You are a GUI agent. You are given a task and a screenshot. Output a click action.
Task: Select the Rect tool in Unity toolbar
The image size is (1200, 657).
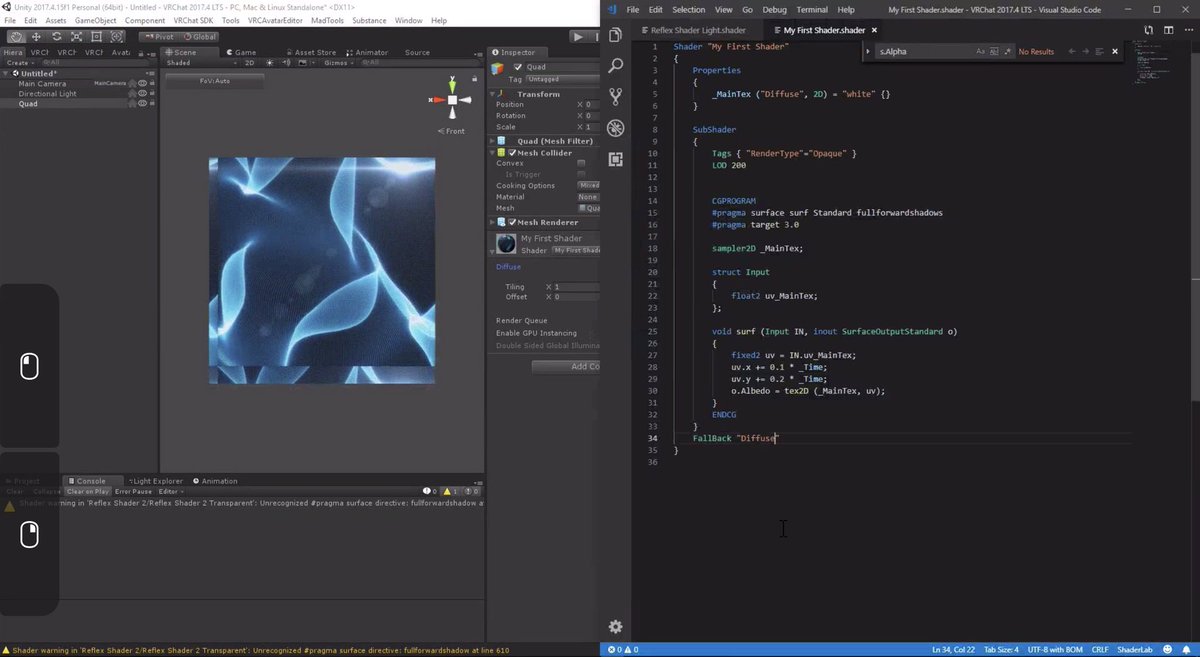click(x=98, y=37)
